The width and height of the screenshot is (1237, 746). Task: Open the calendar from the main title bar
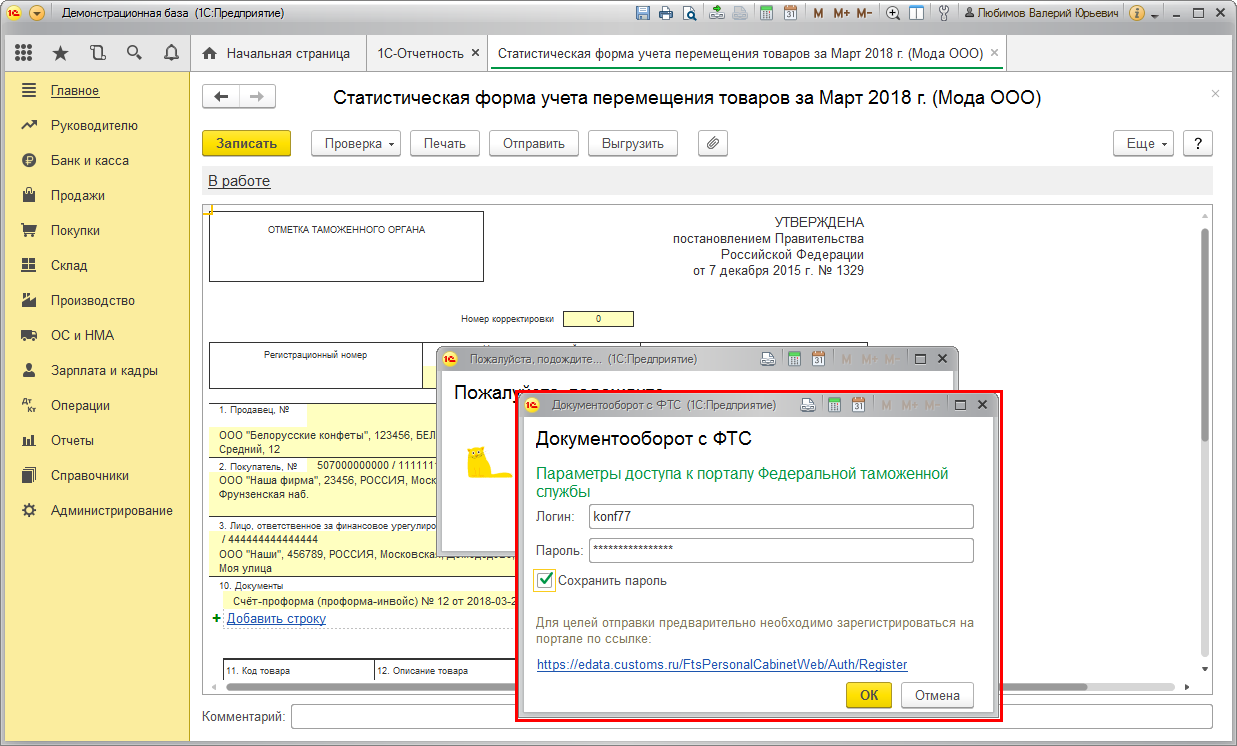click(x=790, y=14)
